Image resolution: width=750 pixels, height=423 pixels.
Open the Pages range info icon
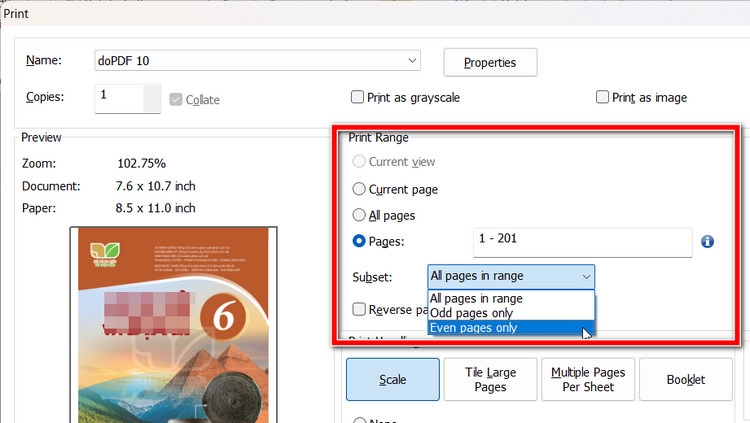tap(707, 242)
